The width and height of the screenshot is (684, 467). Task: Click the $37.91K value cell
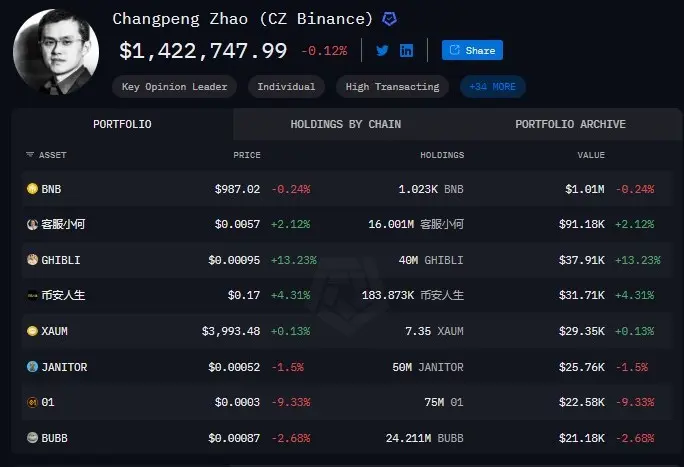[x=582, y=260]
